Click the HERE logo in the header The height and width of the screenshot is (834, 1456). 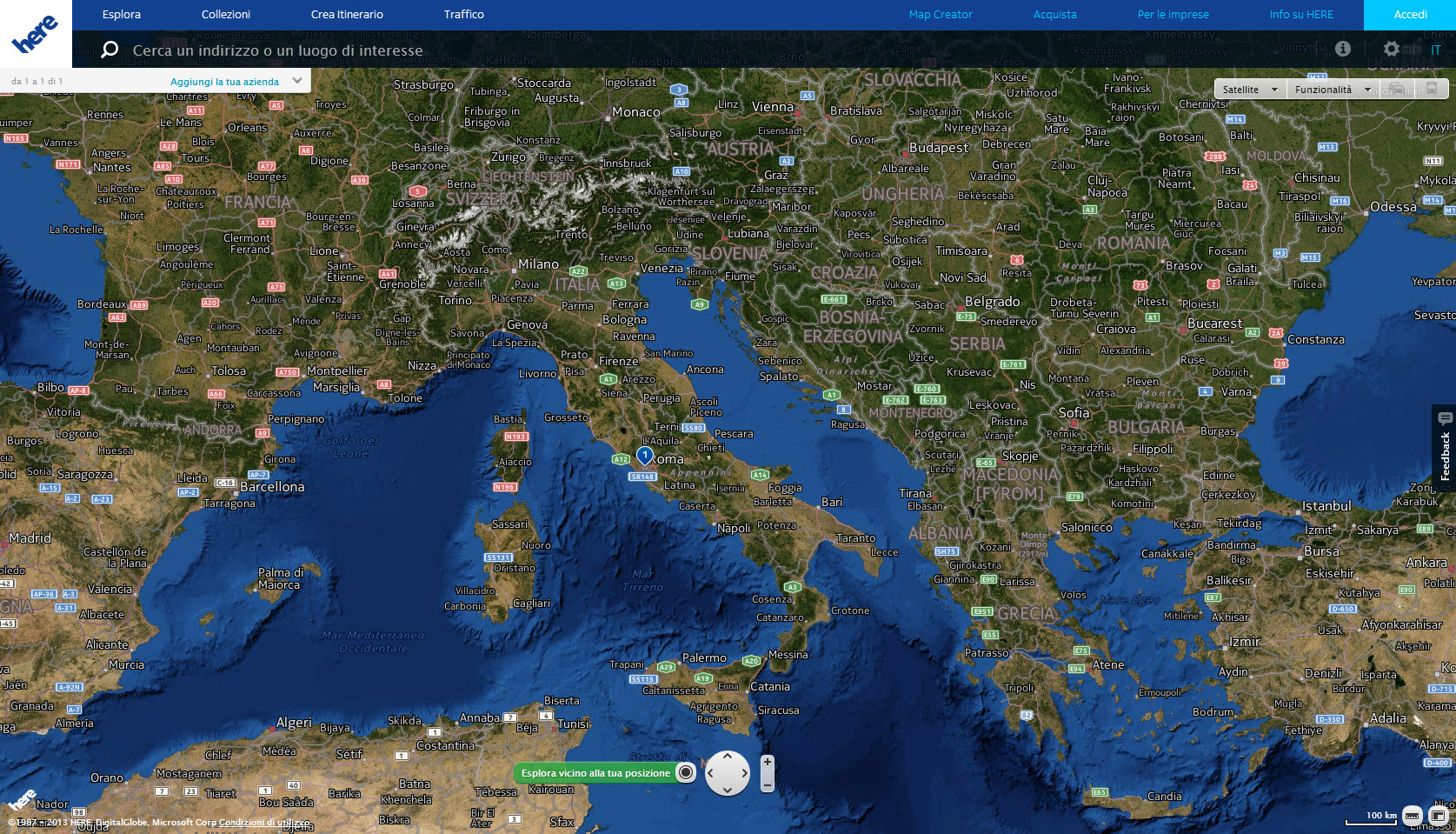click(35, 34)
